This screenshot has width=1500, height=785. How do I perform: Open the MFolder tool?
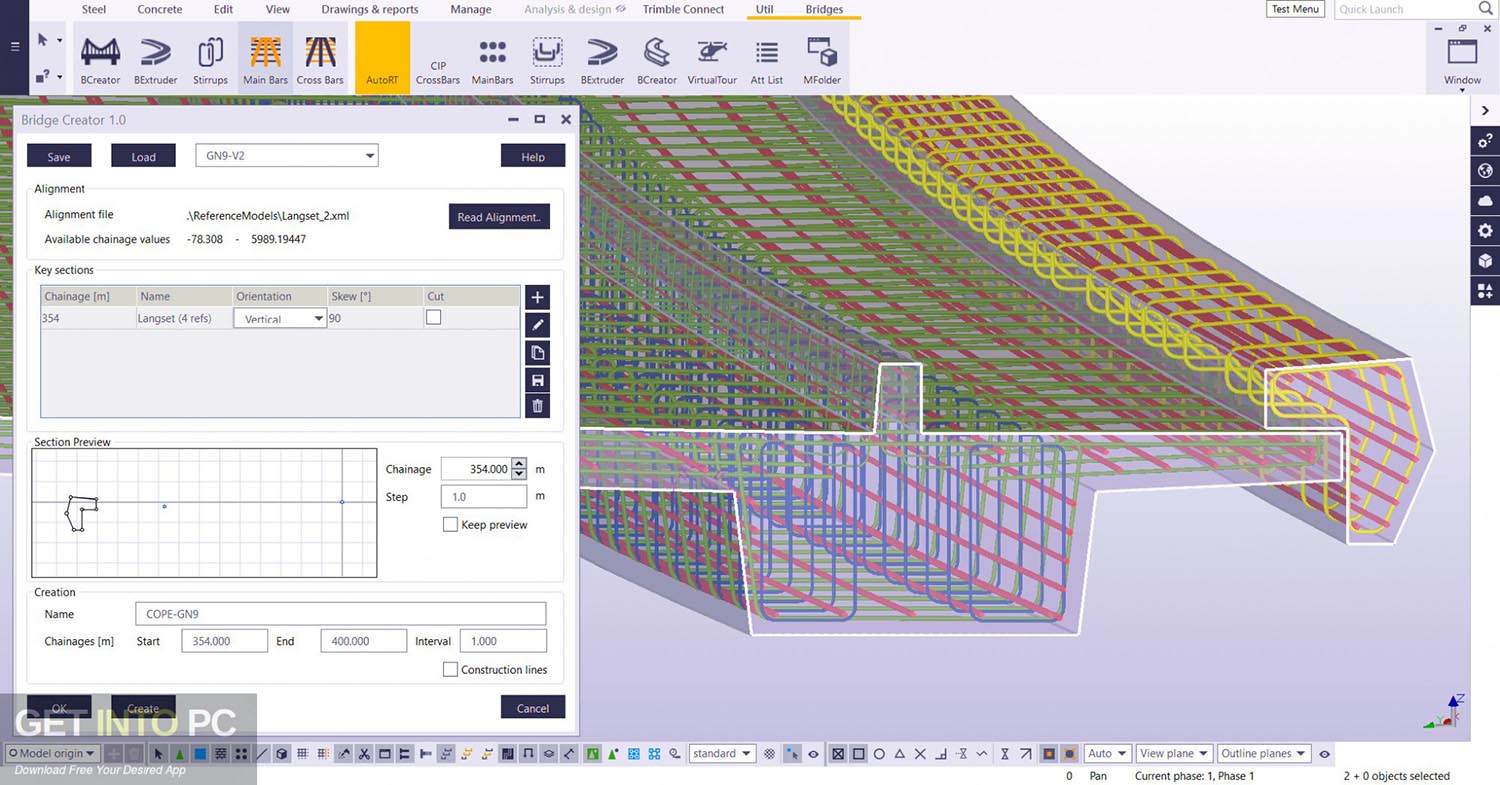point(822,60)
